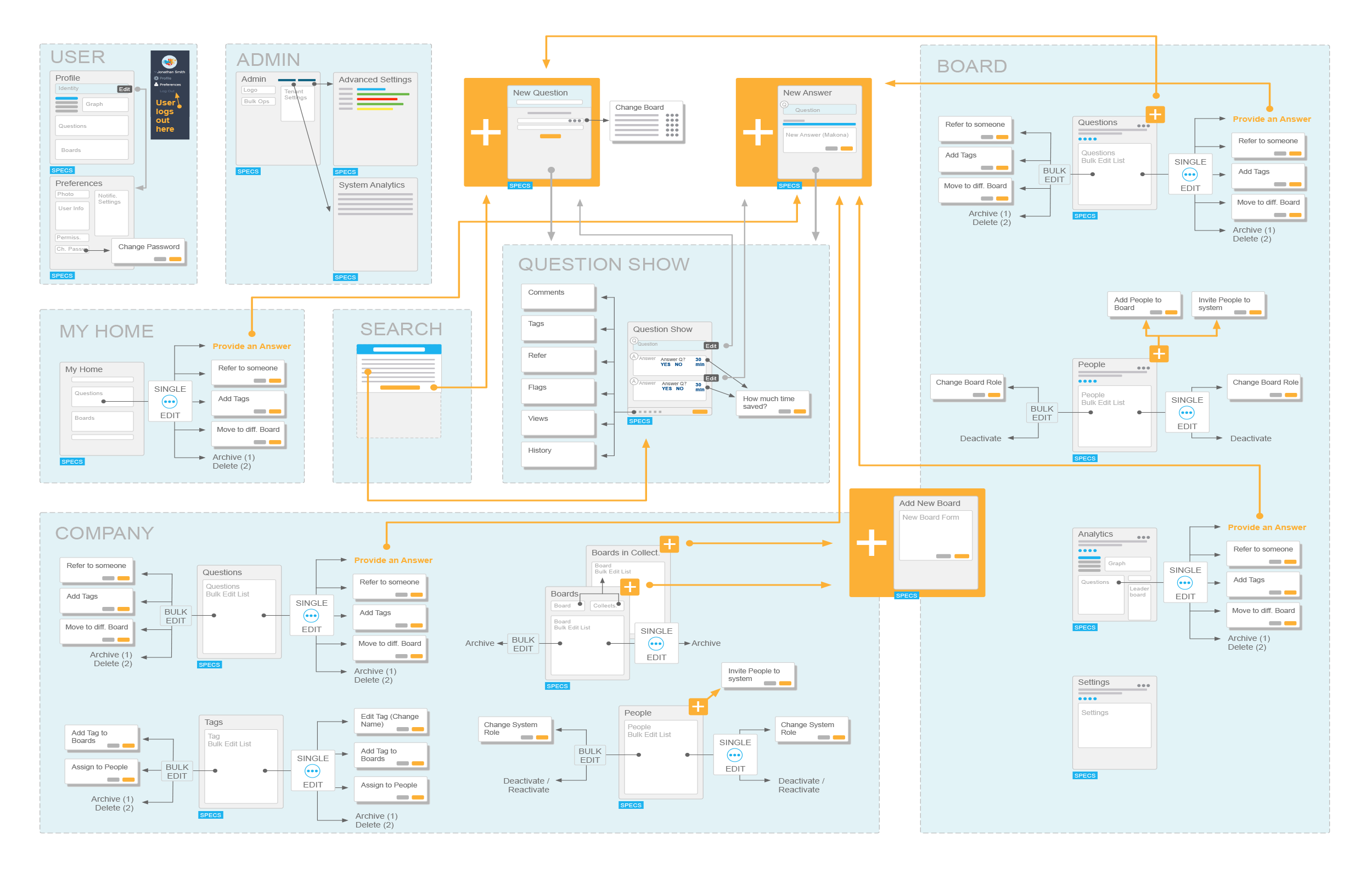Click the red bar in Advanced Settings
The height and width of the screenshot is (878, 1372).
click(x=377, y=99)
